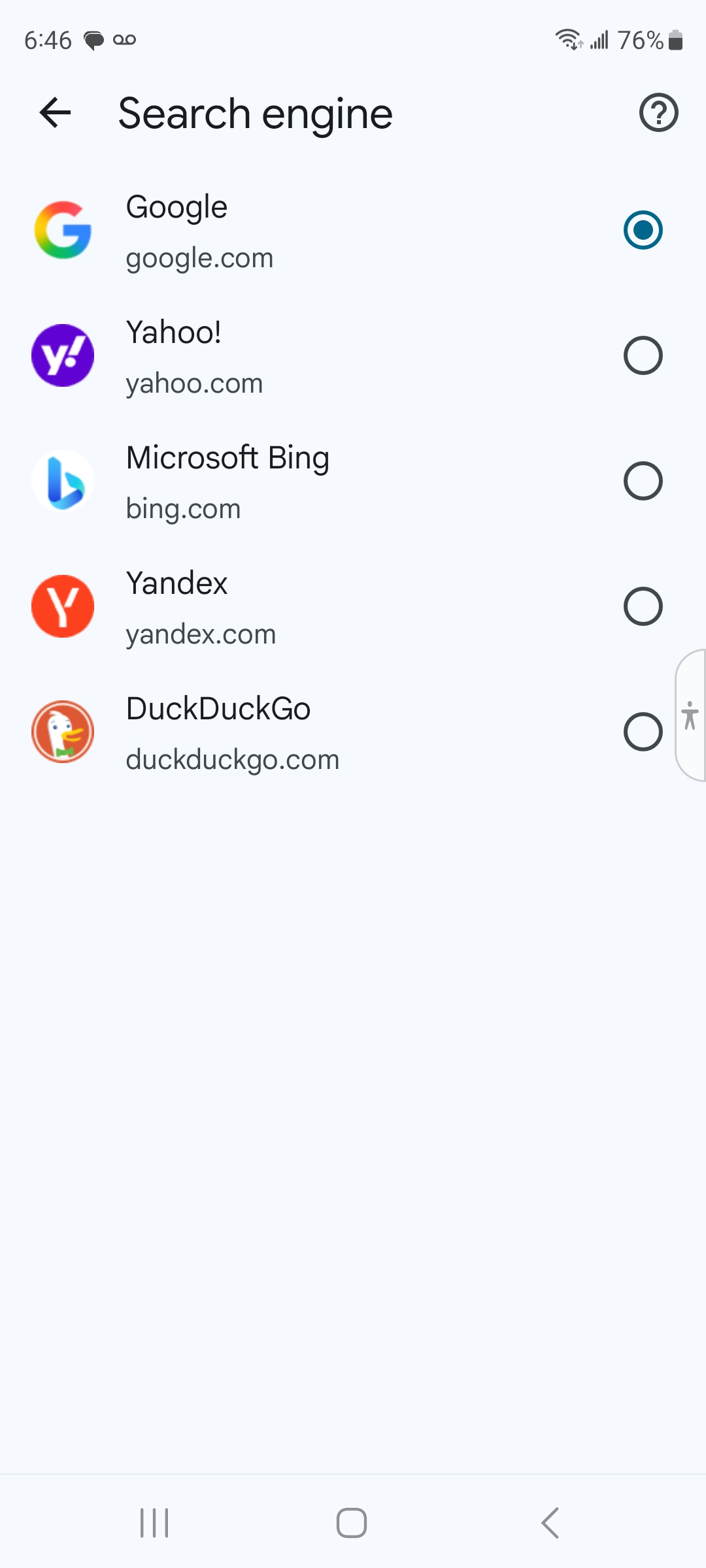The width and height of the screenshot is (706, 1568).
Task: Tap the Yahoo! purple logo icon
Action: pos(63,355)
